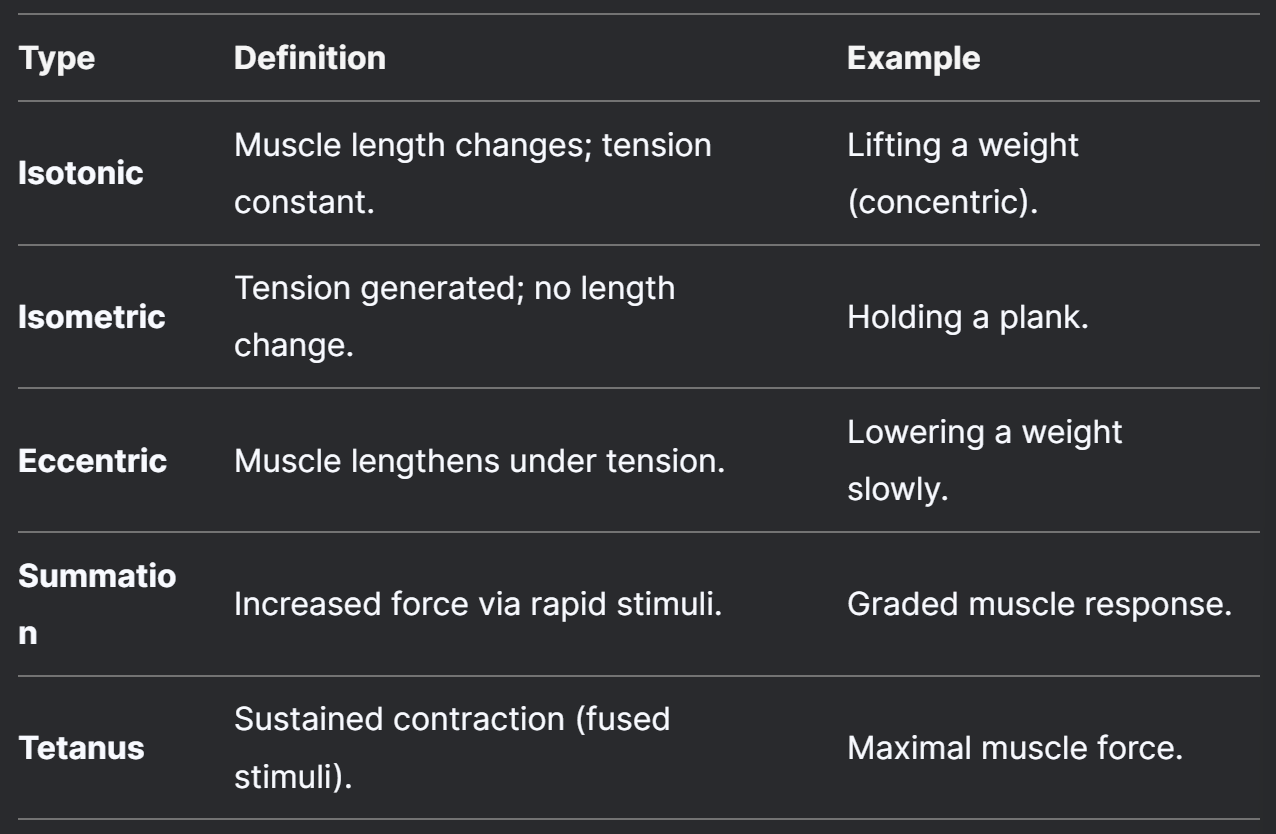
Task: Select 'Graded muscle response' example cell
Action: (1039, 605)
